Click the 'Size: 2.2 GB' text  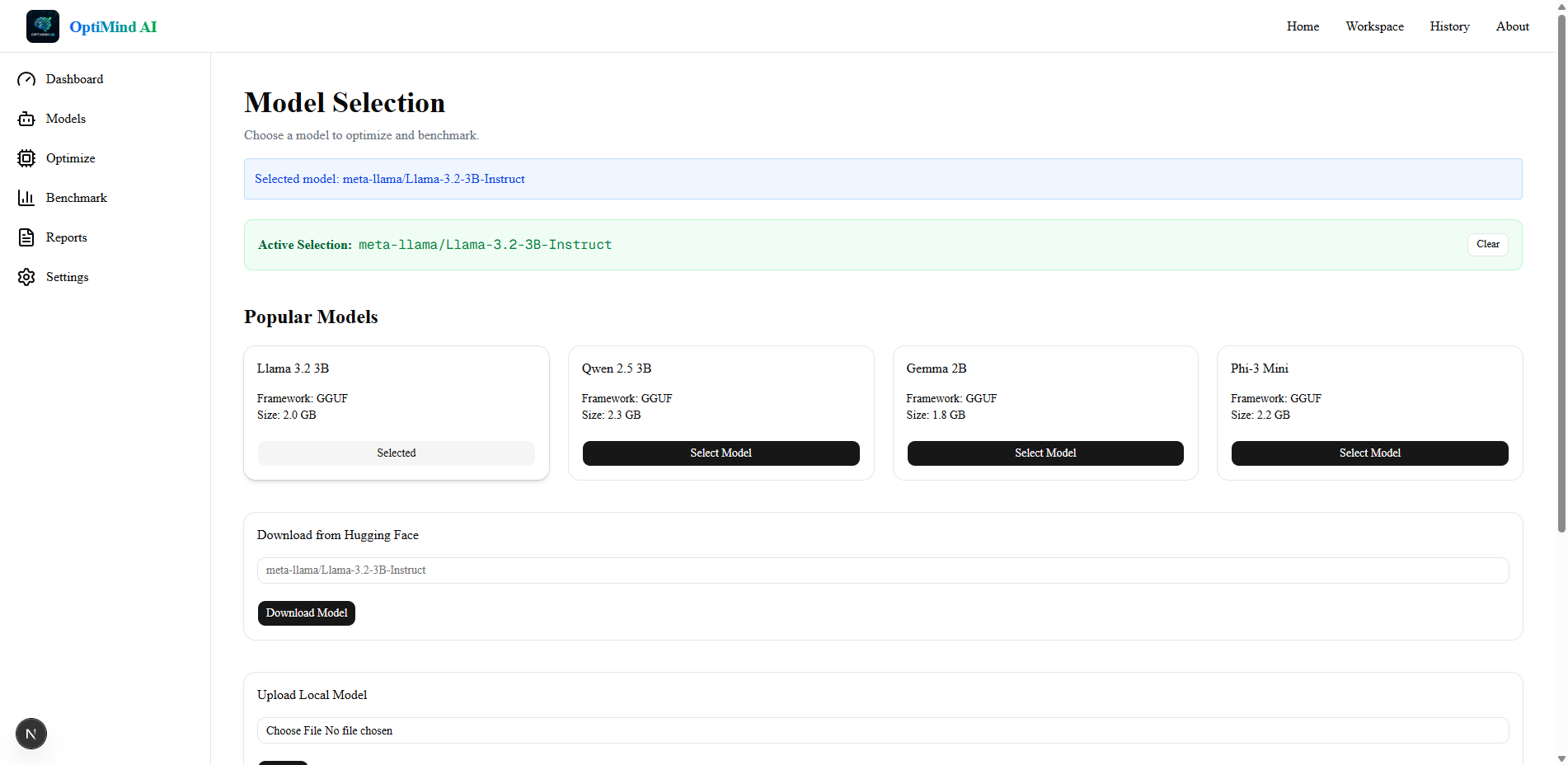tap(1261, 415)
